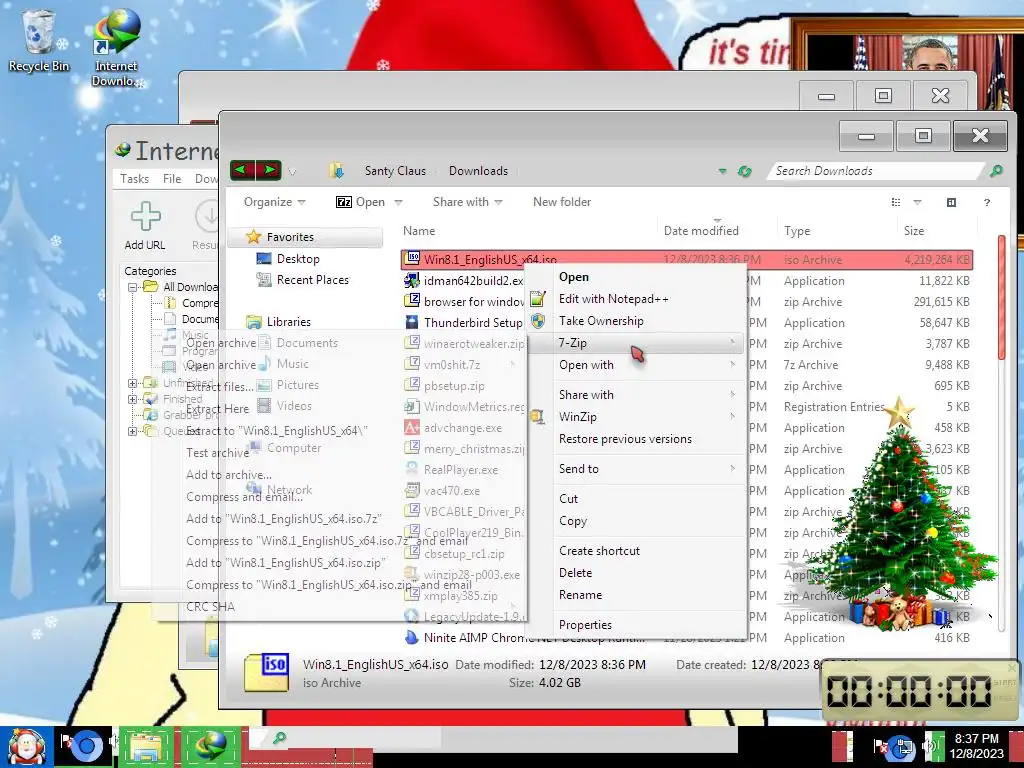
Task: Click the New folder button
Action: (562, 202)
